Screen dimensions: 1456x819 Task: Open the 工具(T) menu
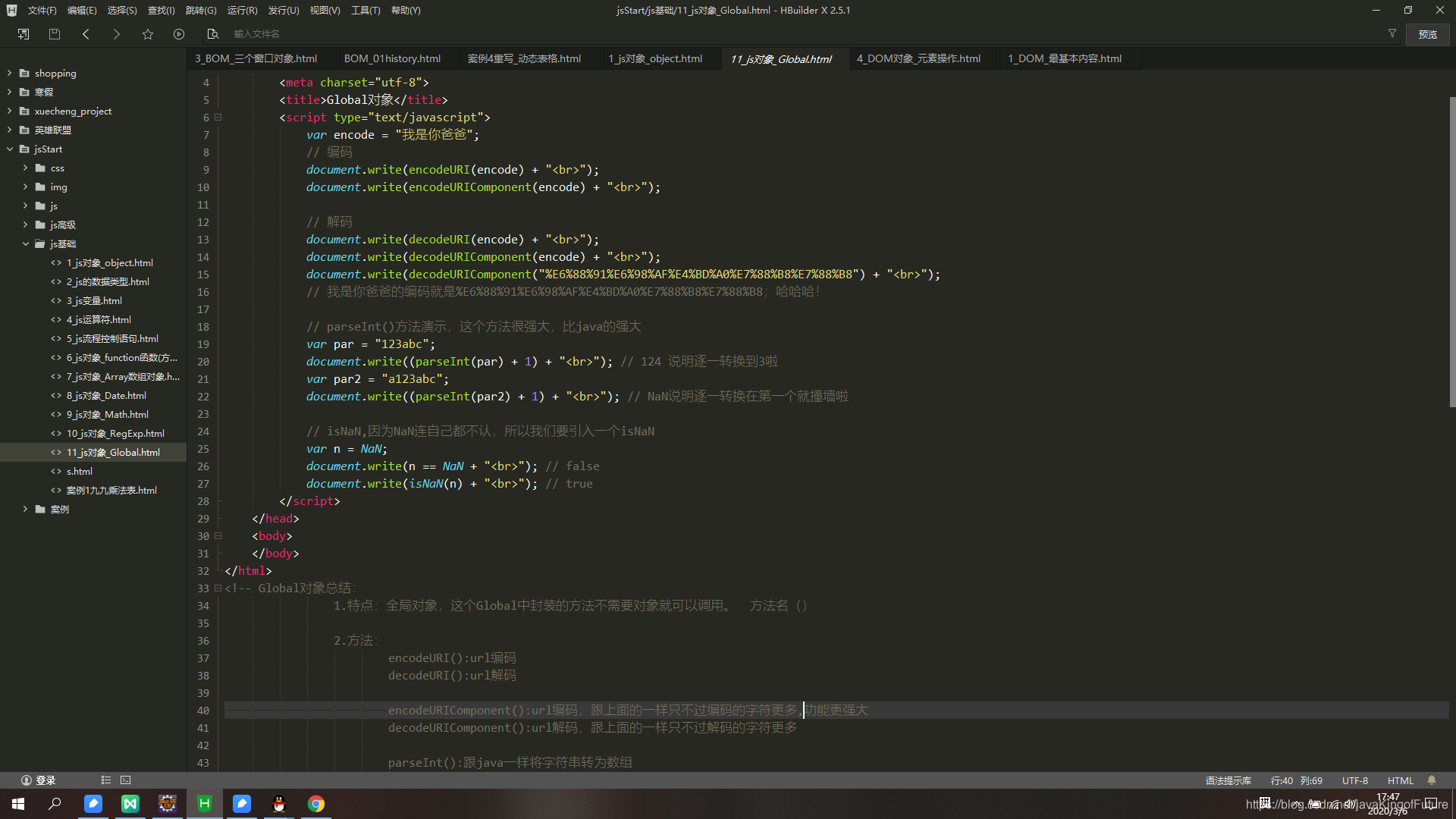[366, 11]
